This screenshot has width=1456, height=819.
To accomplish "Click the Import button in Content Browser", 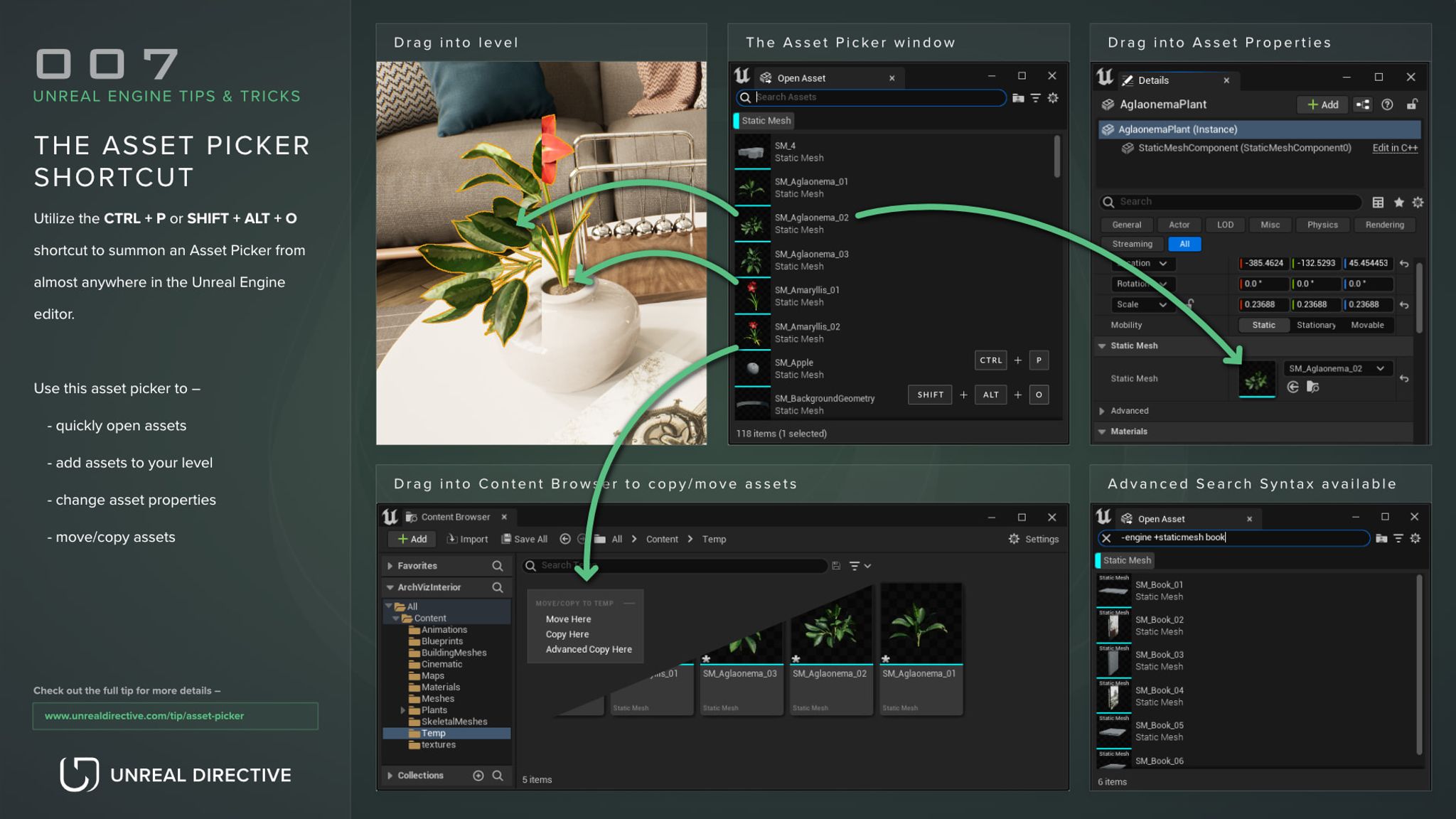I will pos(467,539).
